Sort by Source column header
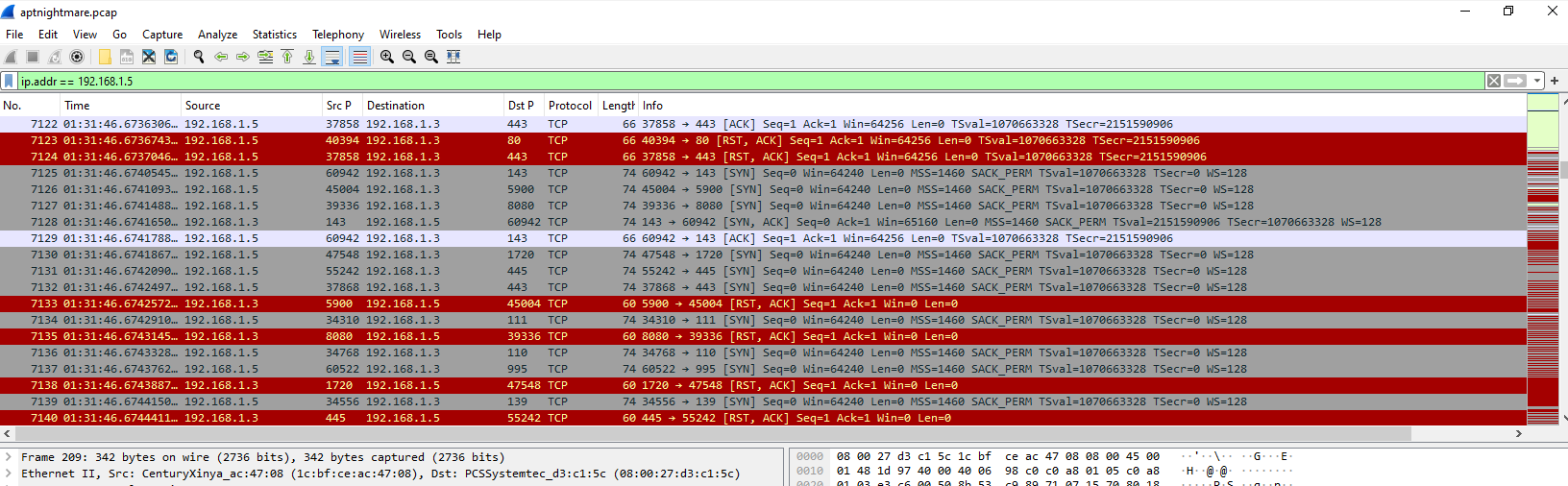This screenshot has width=1568, height=486. pos(252,106)
